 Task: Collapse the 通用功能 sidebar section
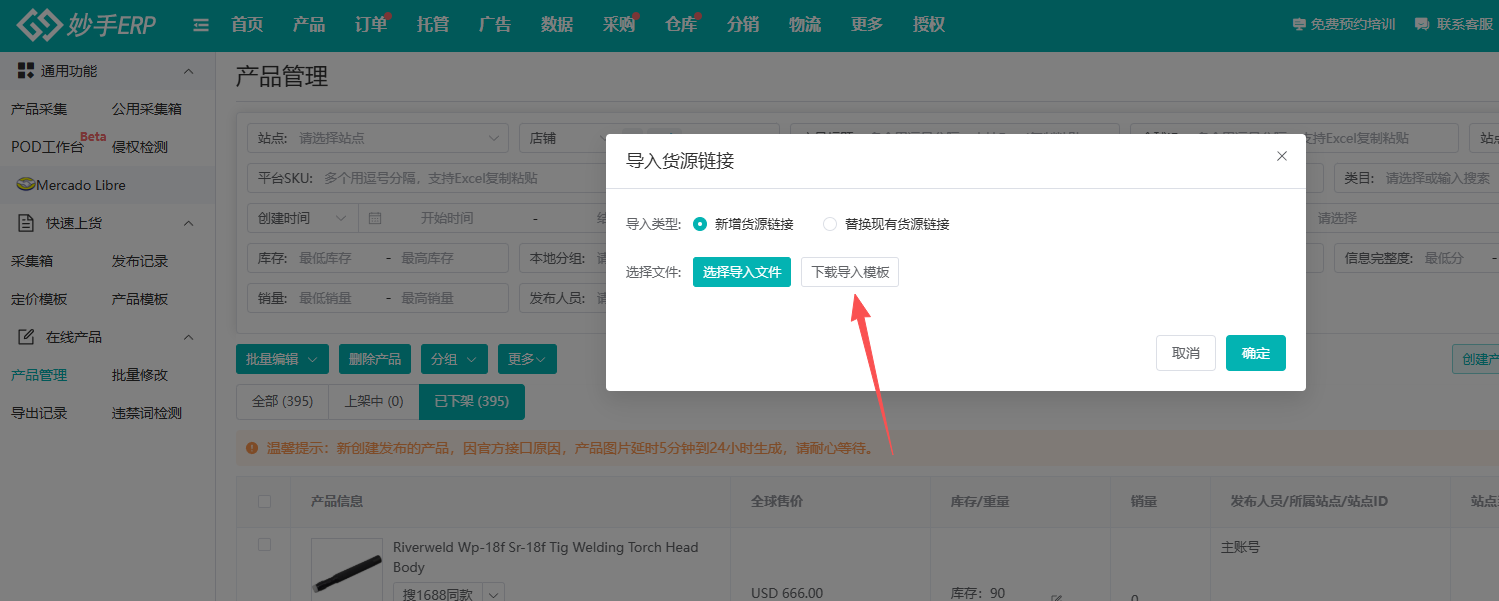188,71
